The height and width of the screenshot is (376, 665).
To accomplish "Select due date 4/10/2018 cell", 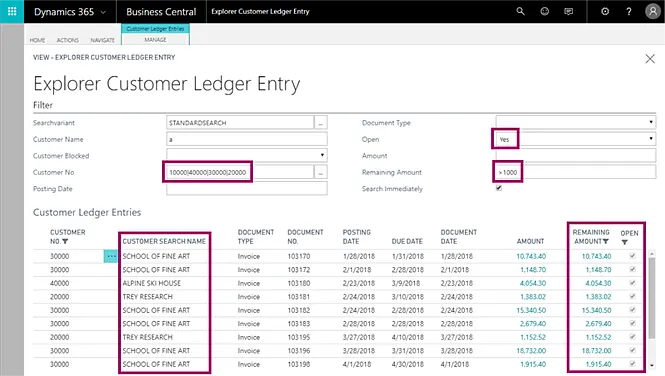I will click(408, 337).
